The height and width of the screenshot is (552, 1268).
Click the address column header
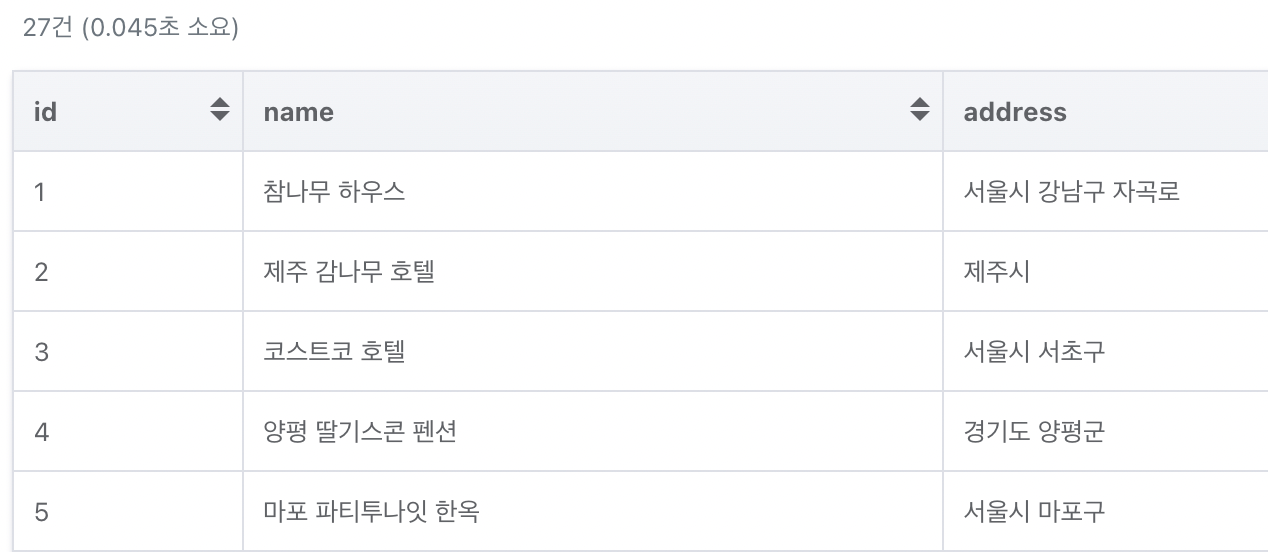[x=1106, y=111]
